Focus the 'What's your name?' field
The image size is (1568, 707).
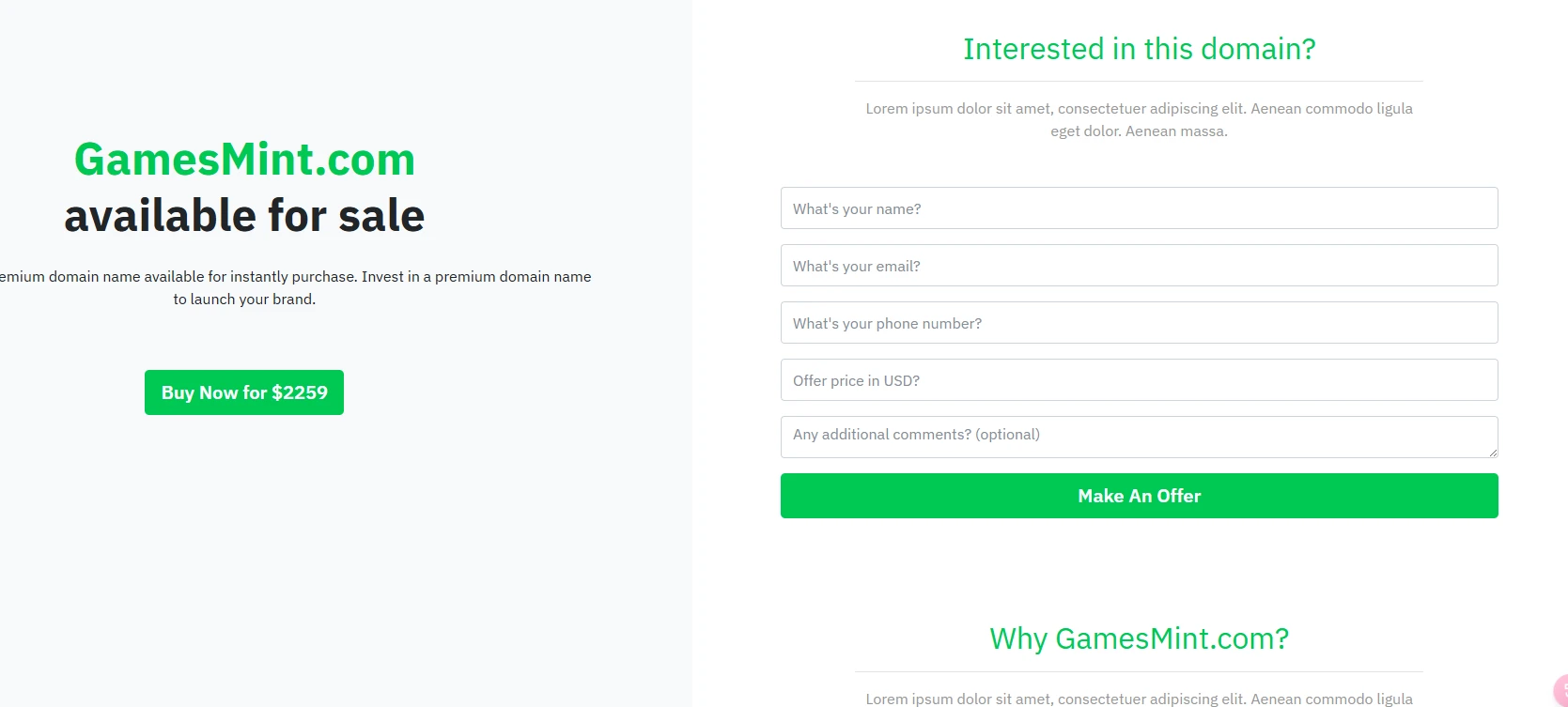point(1139,208)
